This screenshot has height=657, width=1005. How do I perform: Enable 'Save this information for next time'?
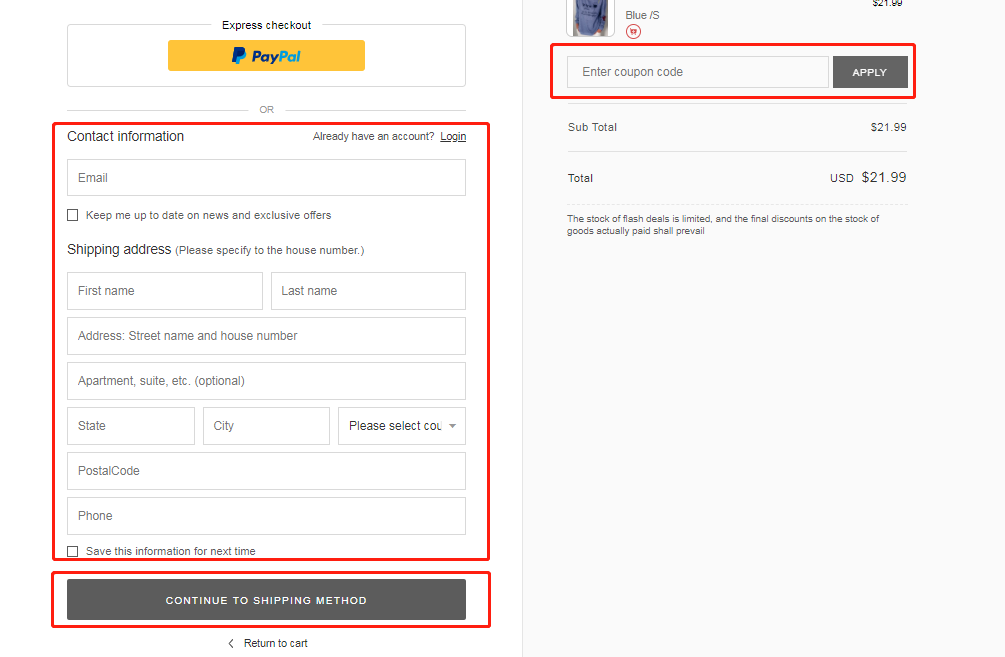73,551
